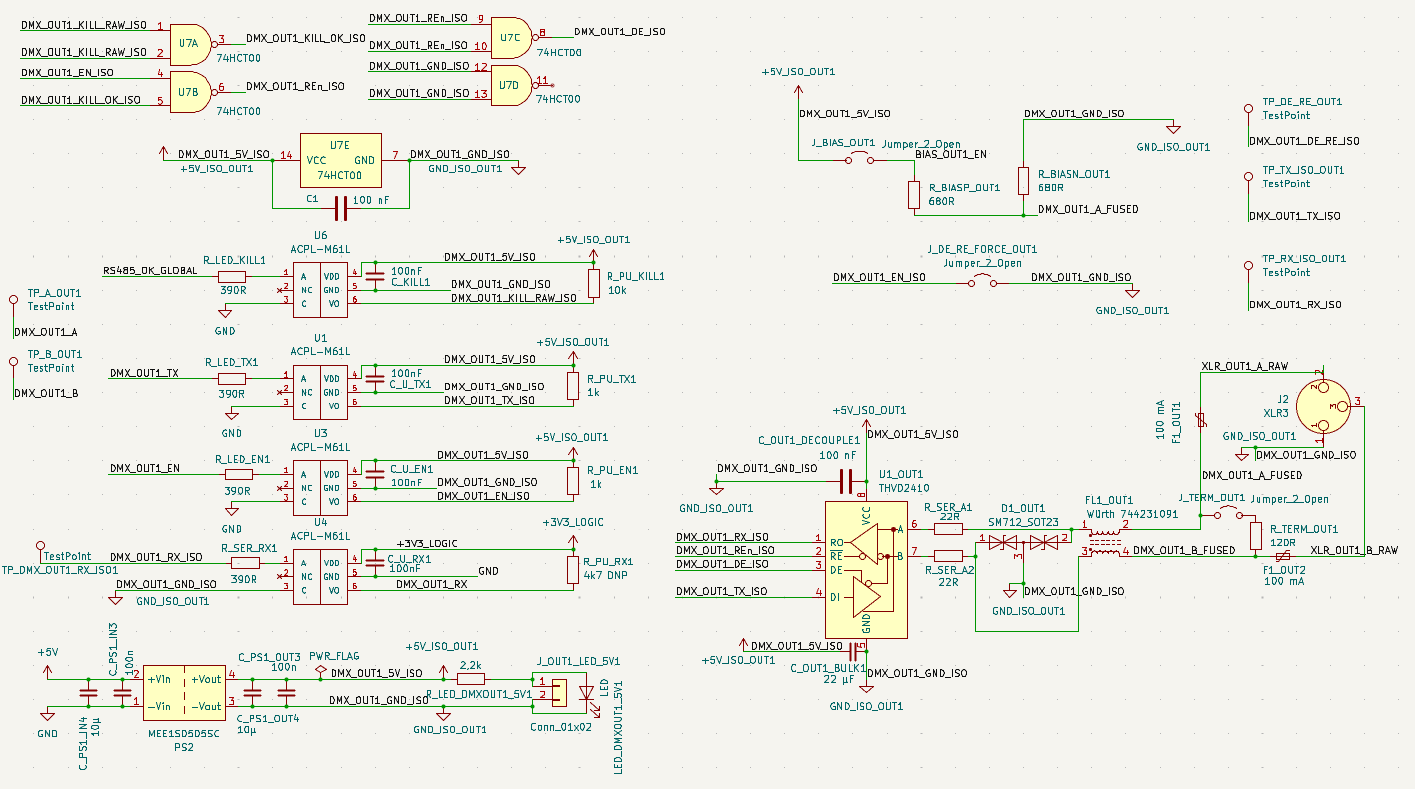Select the FL1_OUT1 common-mode choke symbol
This screenshot has height=789, width=1415.
(1105, 541)
